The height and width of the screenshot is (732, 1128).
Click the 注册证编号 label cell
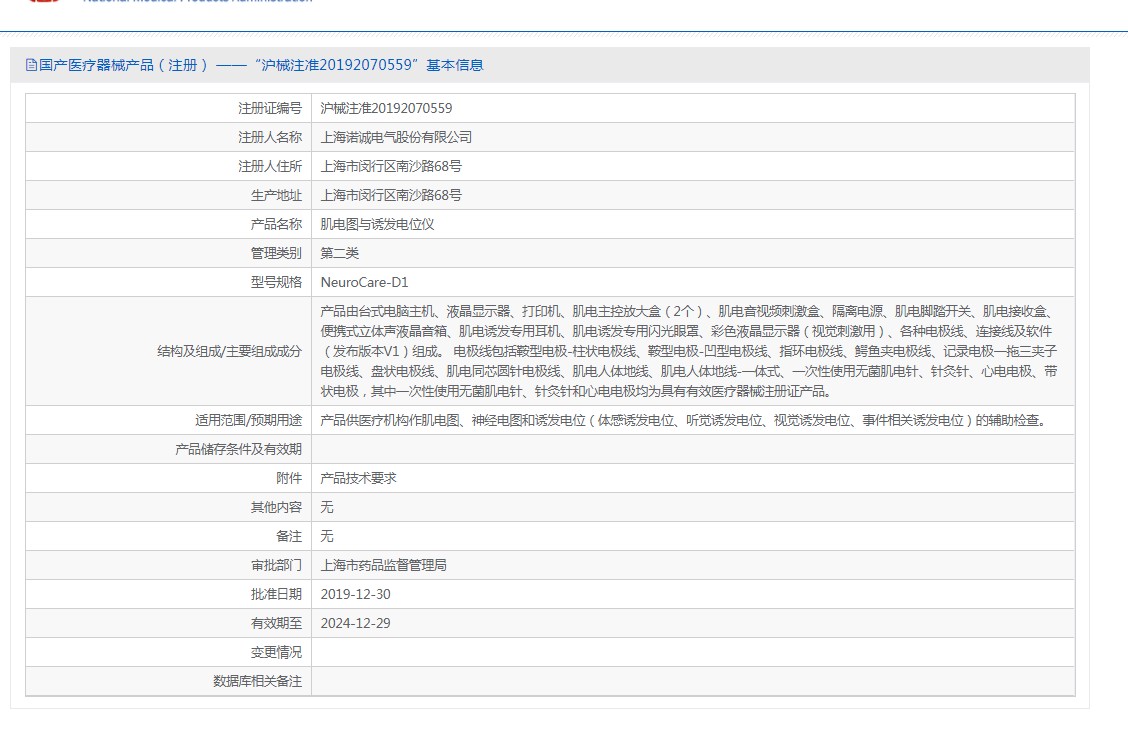click(168, 109)
